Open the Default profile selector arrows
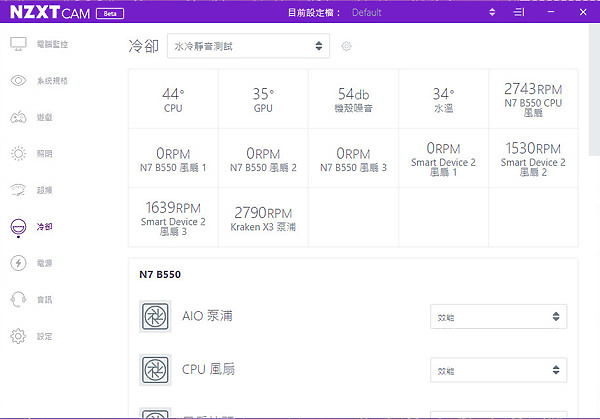Image resolution: width=600 pixels, height=419 pixels. (x=492, y=12)
